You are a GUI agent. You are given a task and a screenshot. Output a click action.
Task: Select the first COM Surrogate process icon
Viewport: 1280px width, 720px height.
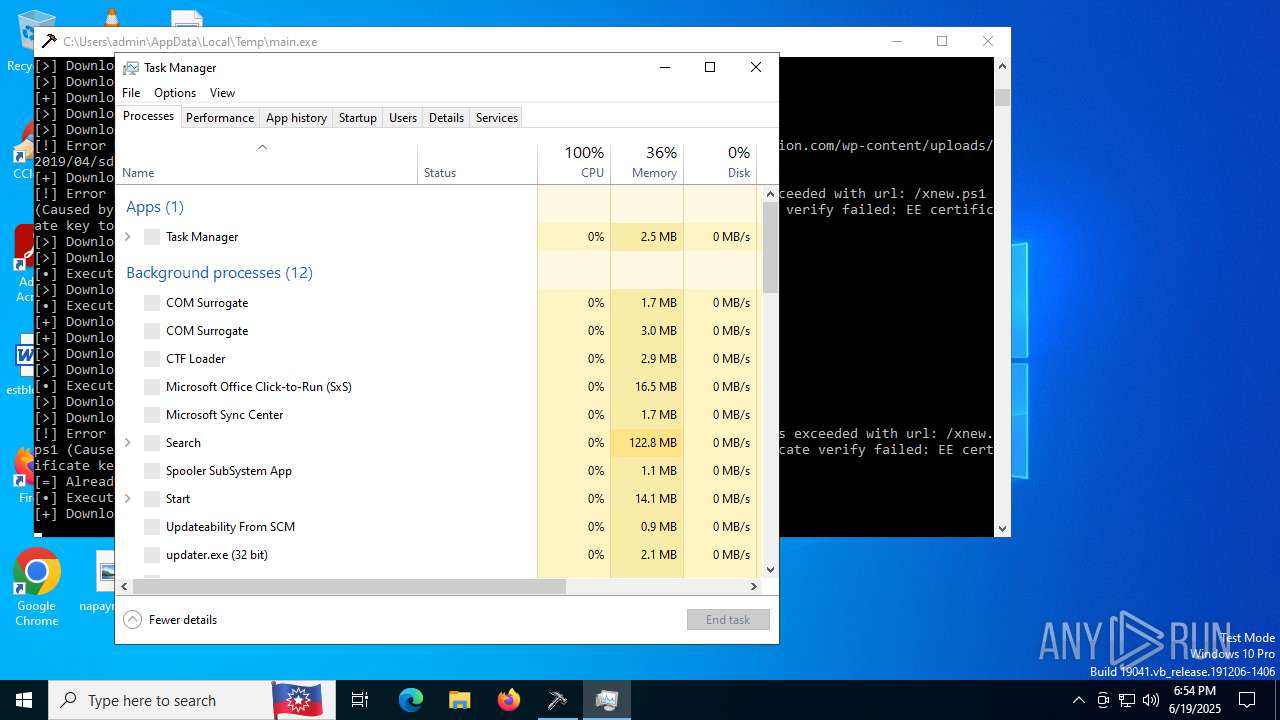tap(152, 303)
